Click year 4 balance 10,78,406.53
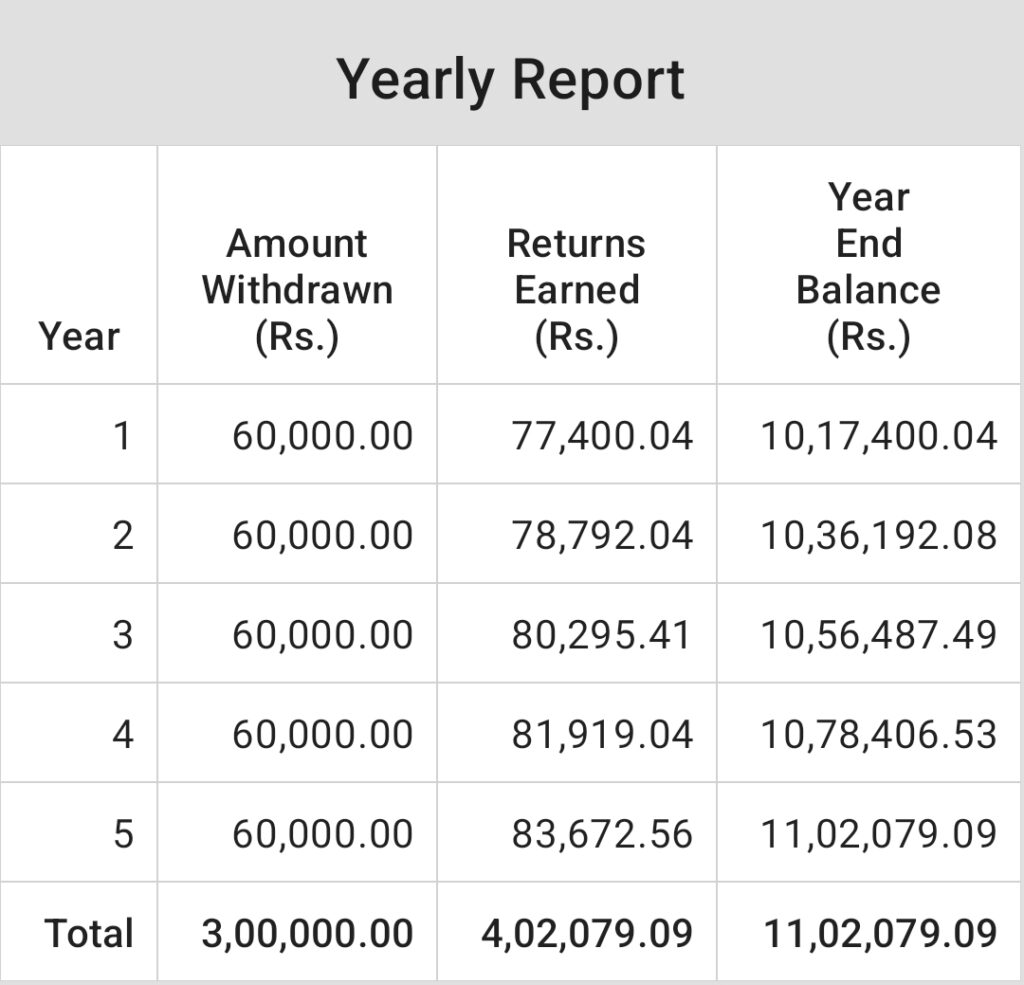 [x=879, y=734]
